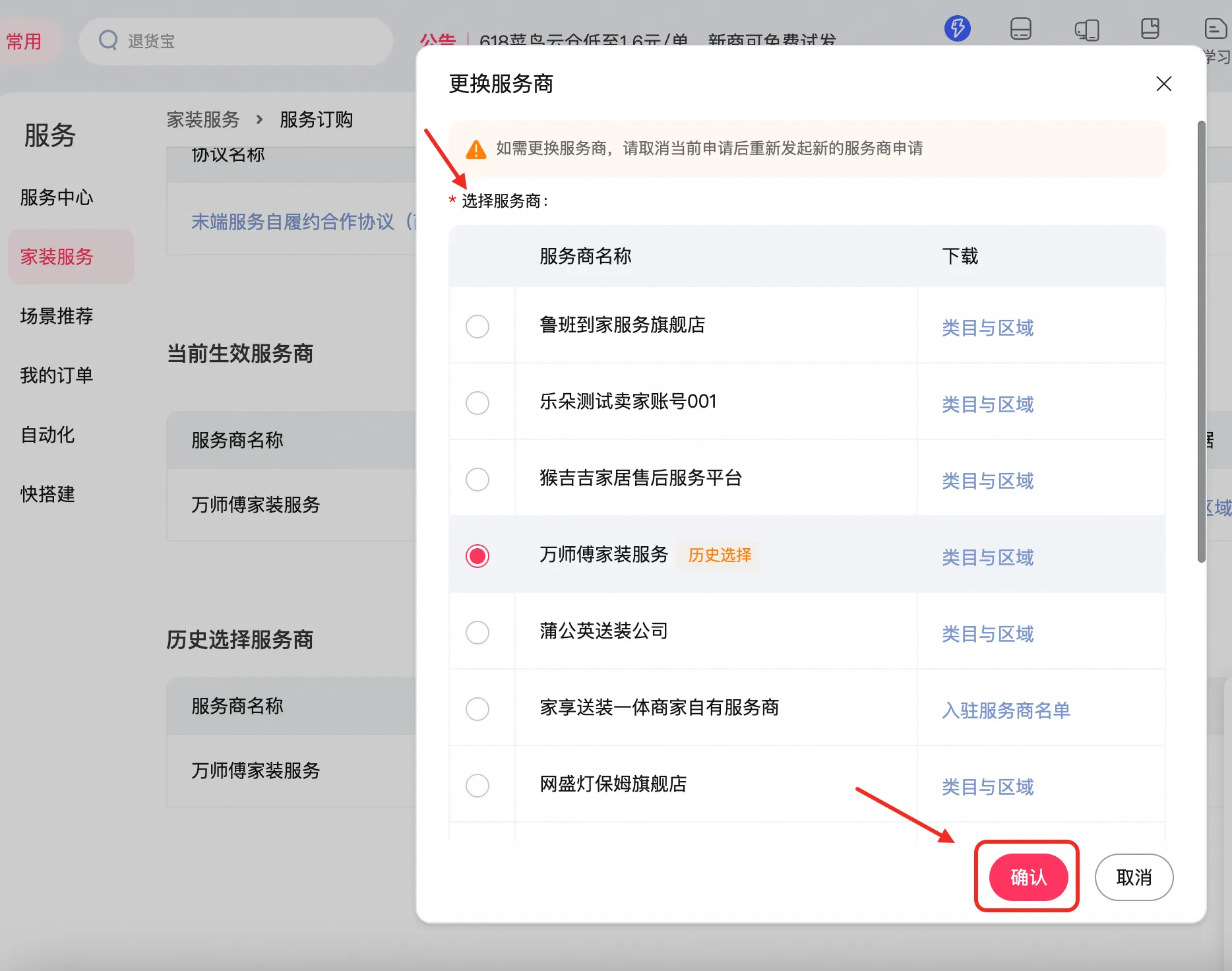Click 万师傅家装服务 under 当前生效服务商
The image size is (1232, 971).
256,505
